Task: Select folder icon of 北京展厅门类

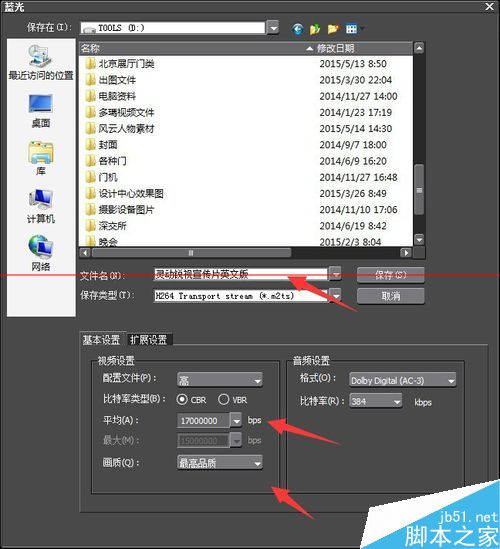Action: [90, 64]
